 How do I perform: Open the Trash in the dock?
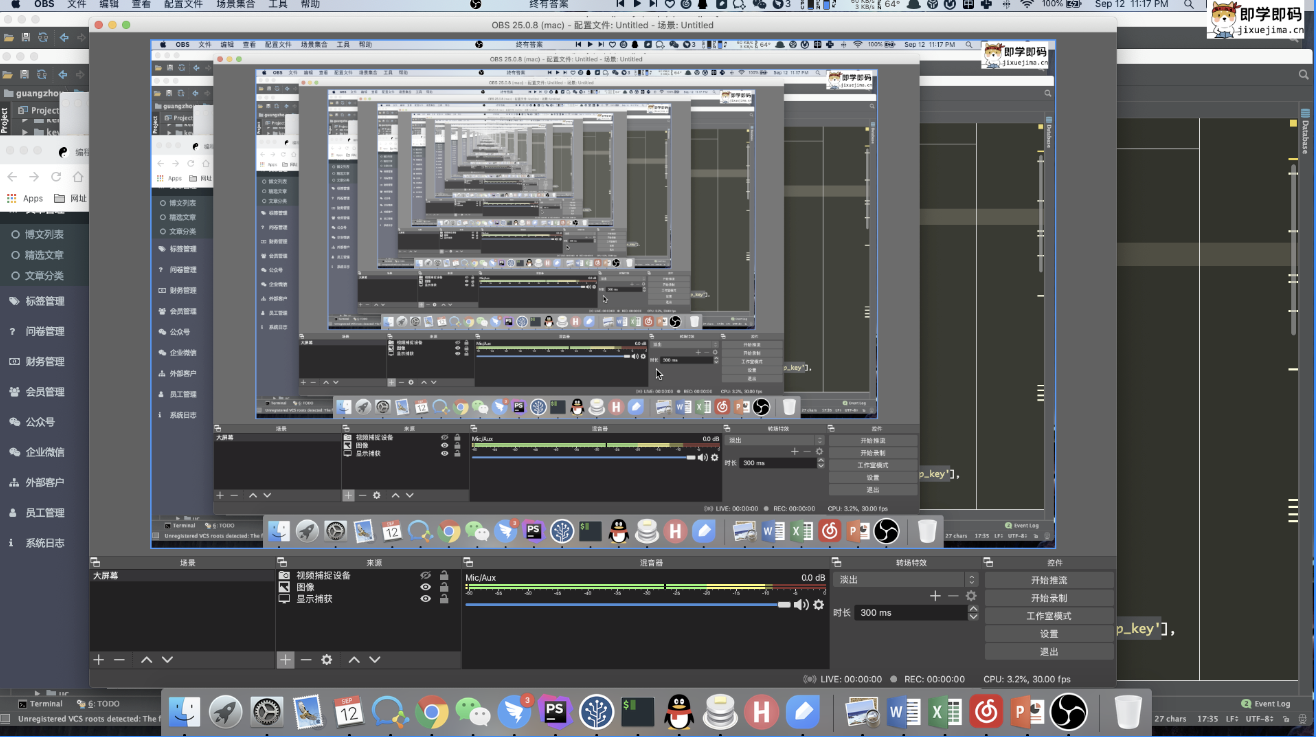(1128, 712)
